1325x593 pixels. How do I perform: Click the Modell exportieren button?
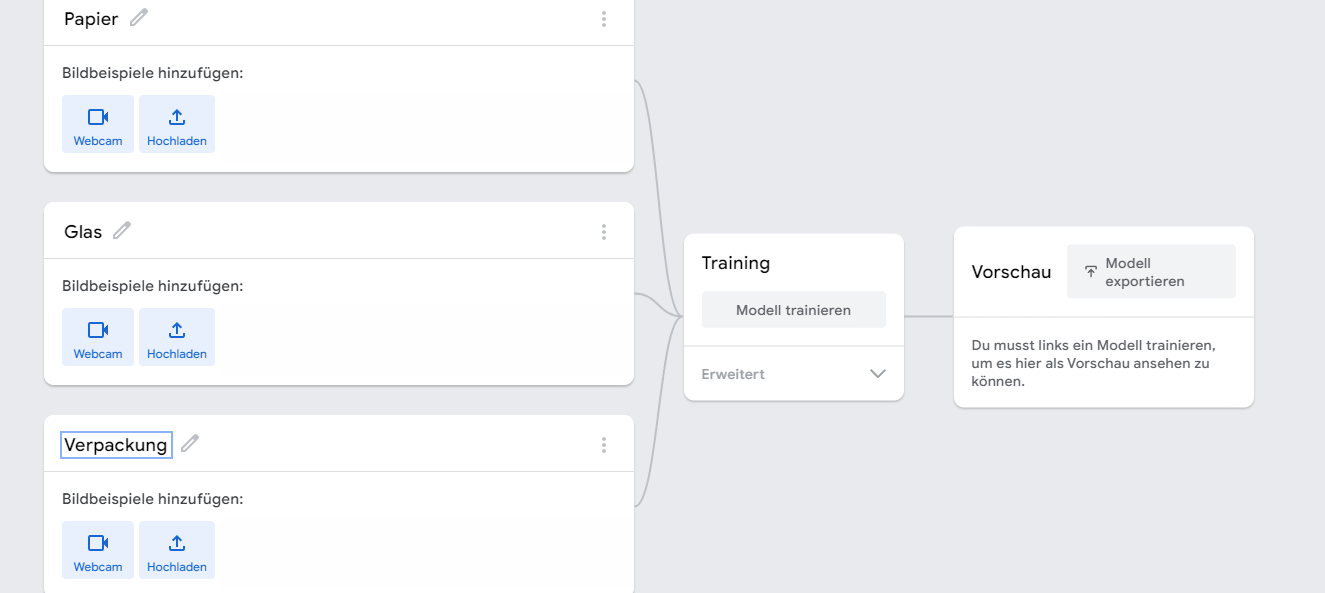tap(1151, 271)
